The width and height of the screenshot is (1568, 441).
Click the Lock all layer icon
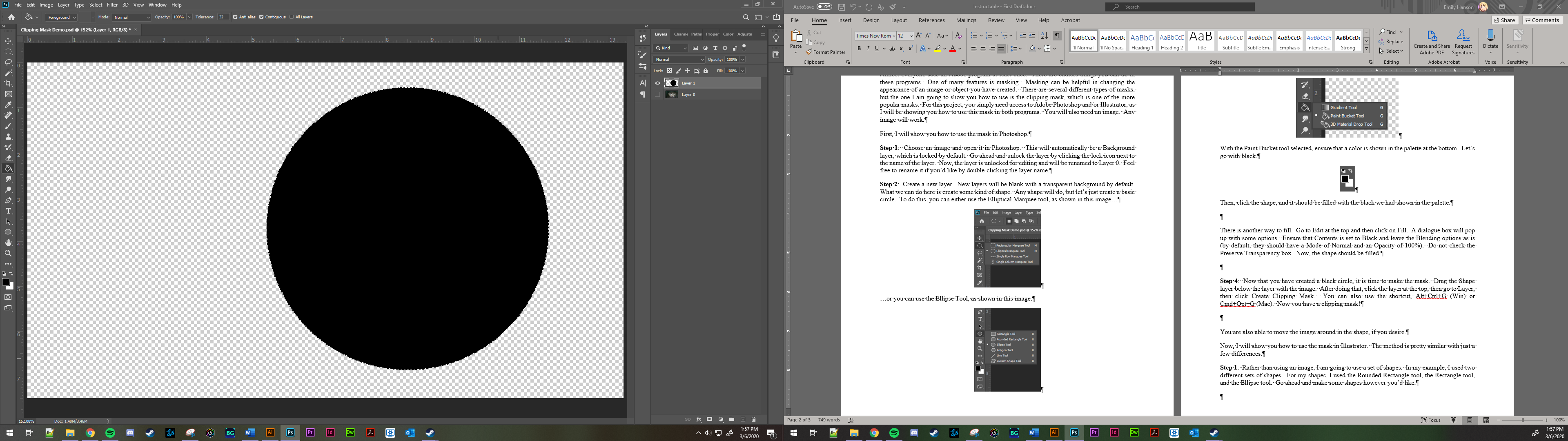[706, 71]
